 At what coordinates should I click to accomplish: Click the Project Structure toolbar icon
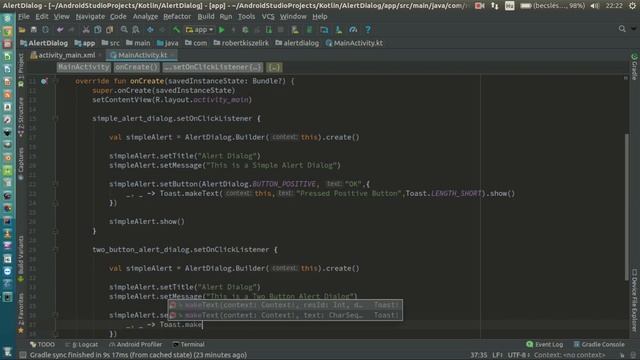[x=324, y=30]
